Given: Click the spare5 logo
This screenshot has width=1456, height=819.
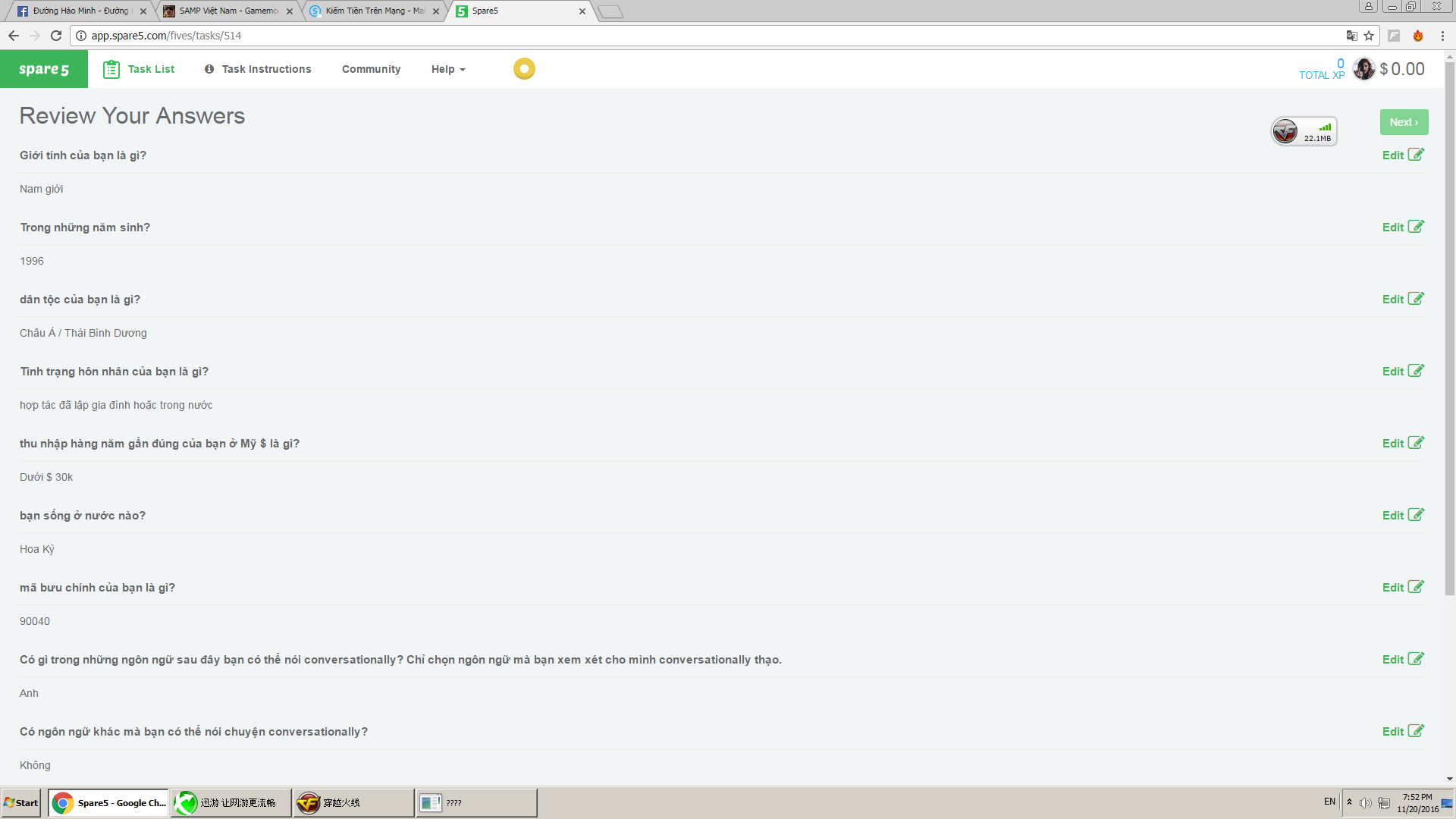Looking at the screenshot, I should 44,69.
